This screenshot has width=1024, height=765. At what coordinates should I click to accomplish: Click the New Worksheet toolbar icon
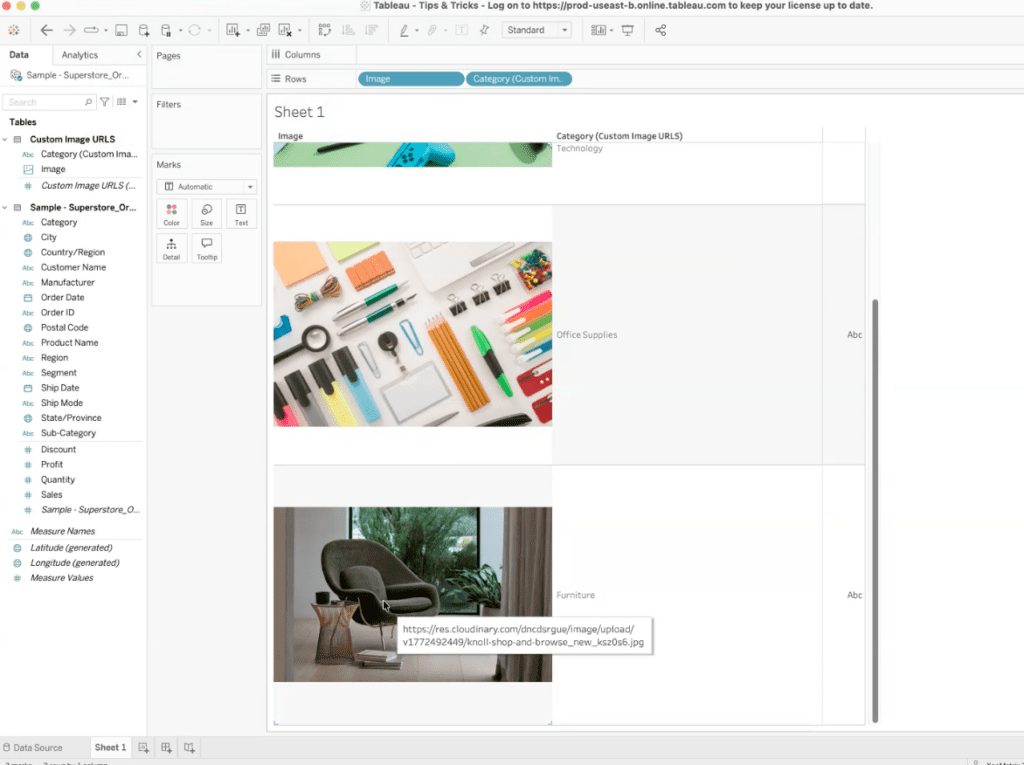tap(232, 30)
